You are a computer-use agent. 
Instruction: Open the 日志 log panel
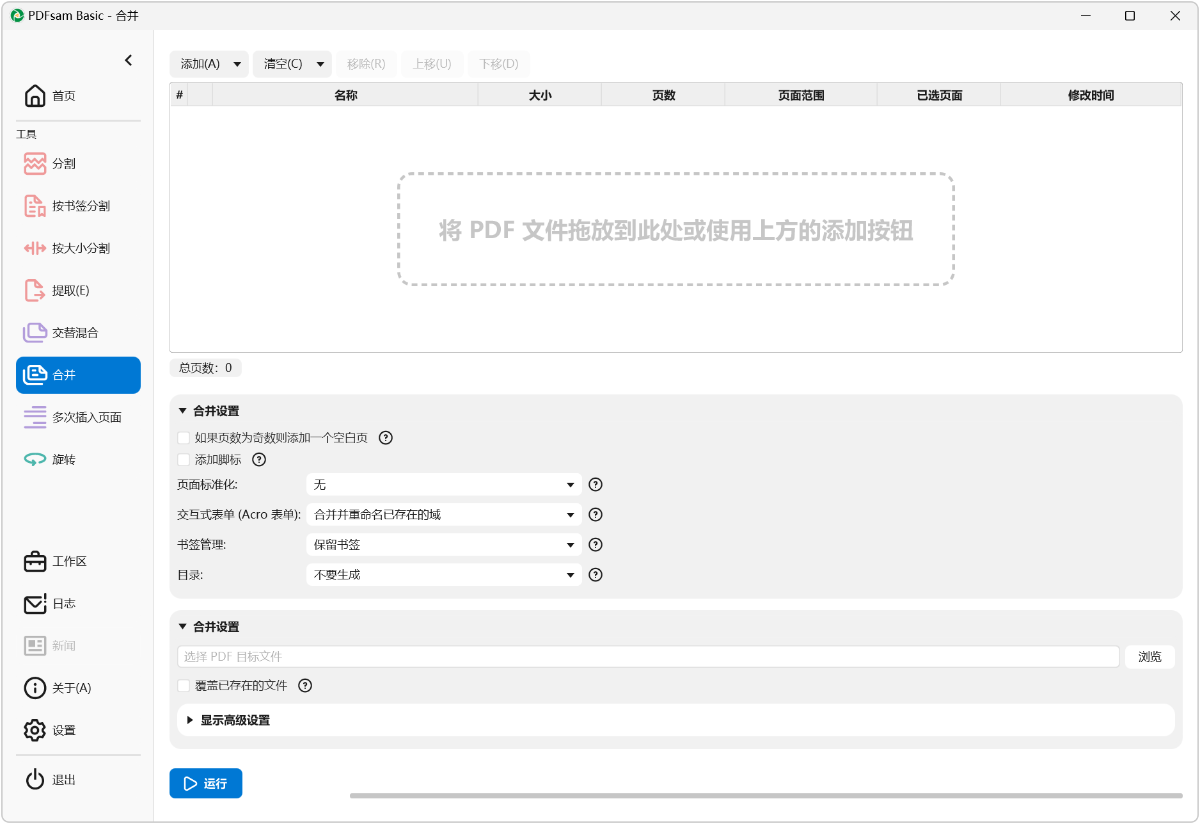[x=78, y=603]
